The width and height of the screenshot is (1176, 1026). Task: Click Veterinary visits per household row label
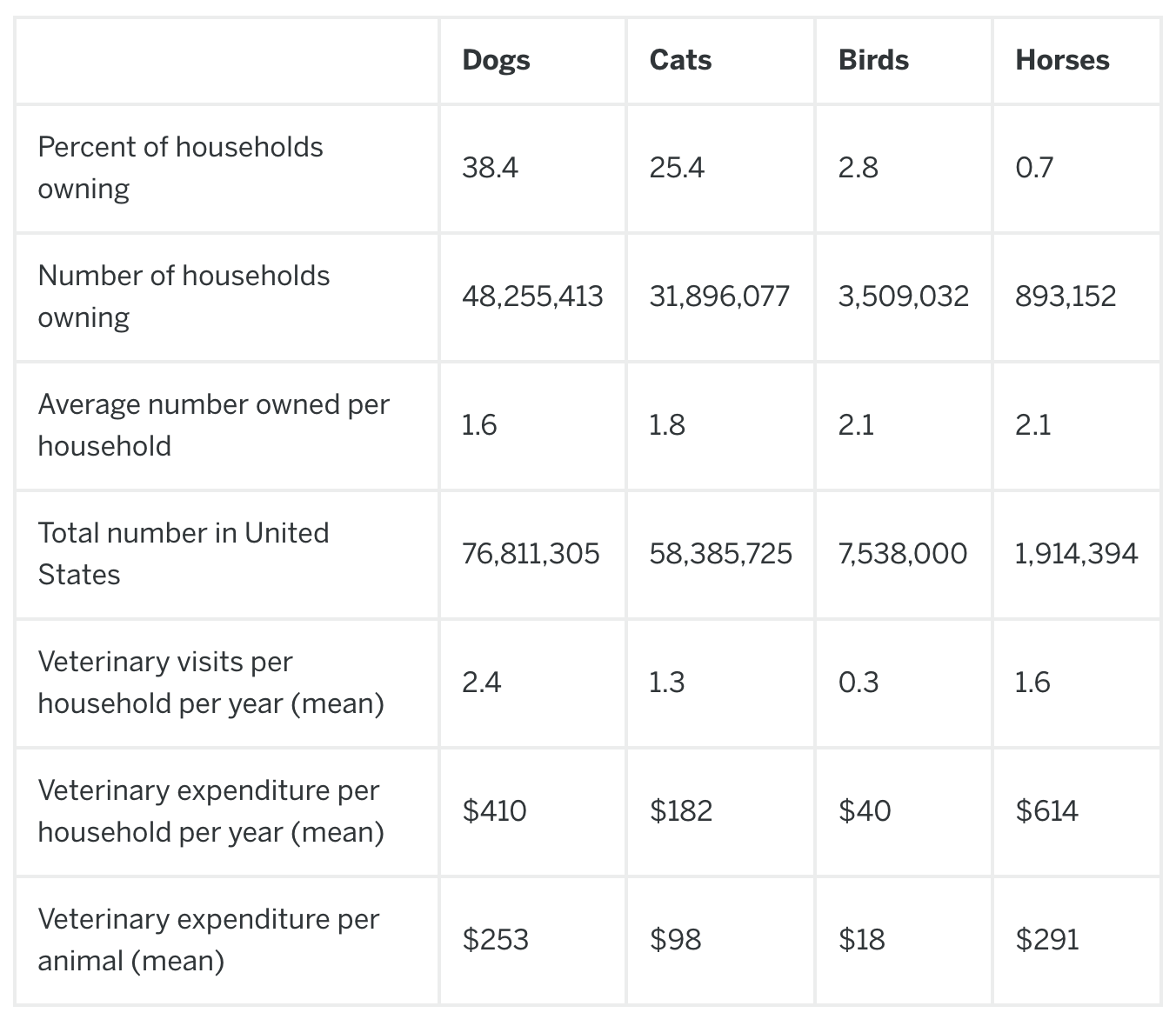[x=210, y=683]
